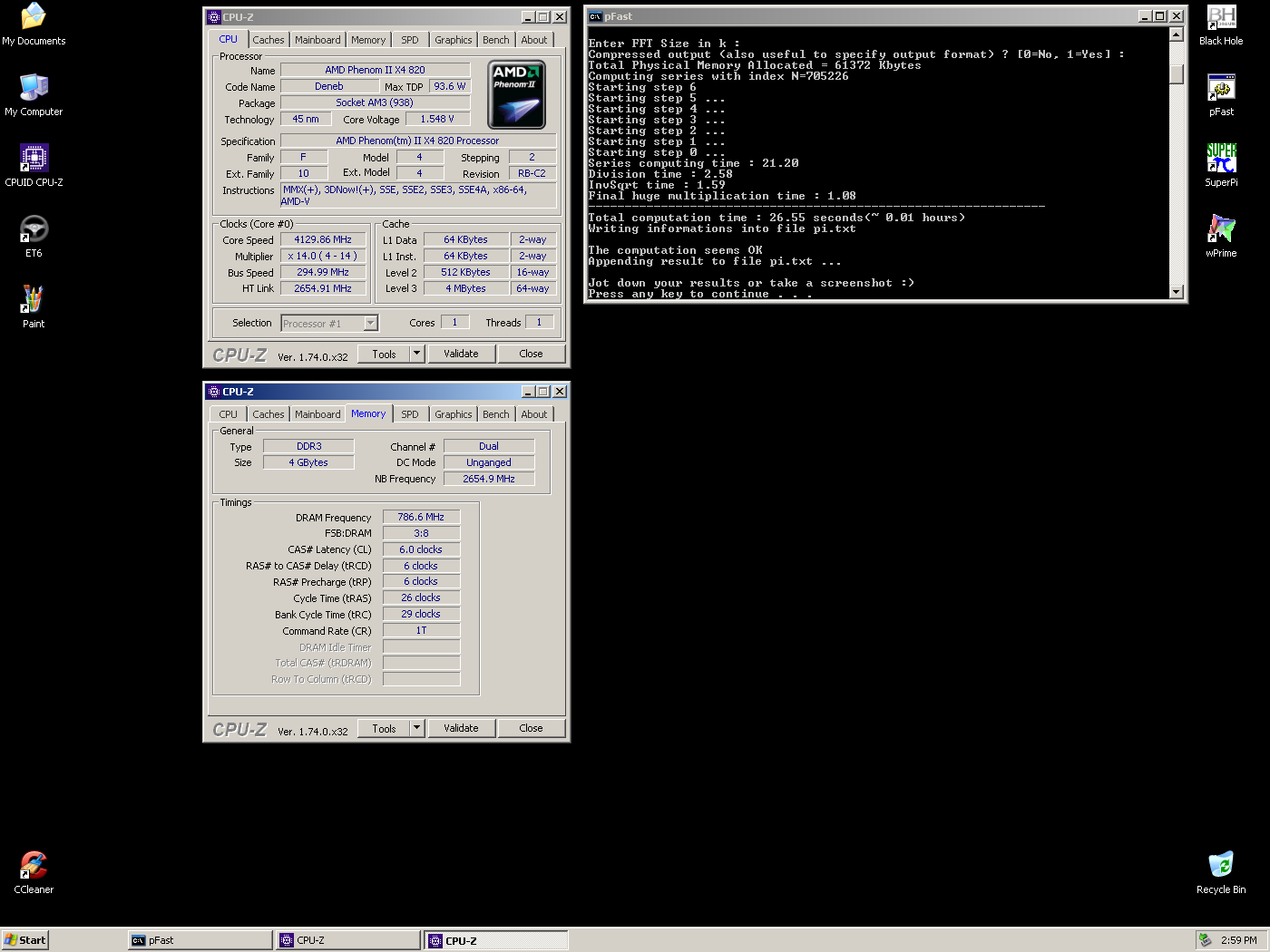Screen dimensions: 1270x952
Task: Click the pFast console scrollbar thumb
Action: pos(1177,74)
